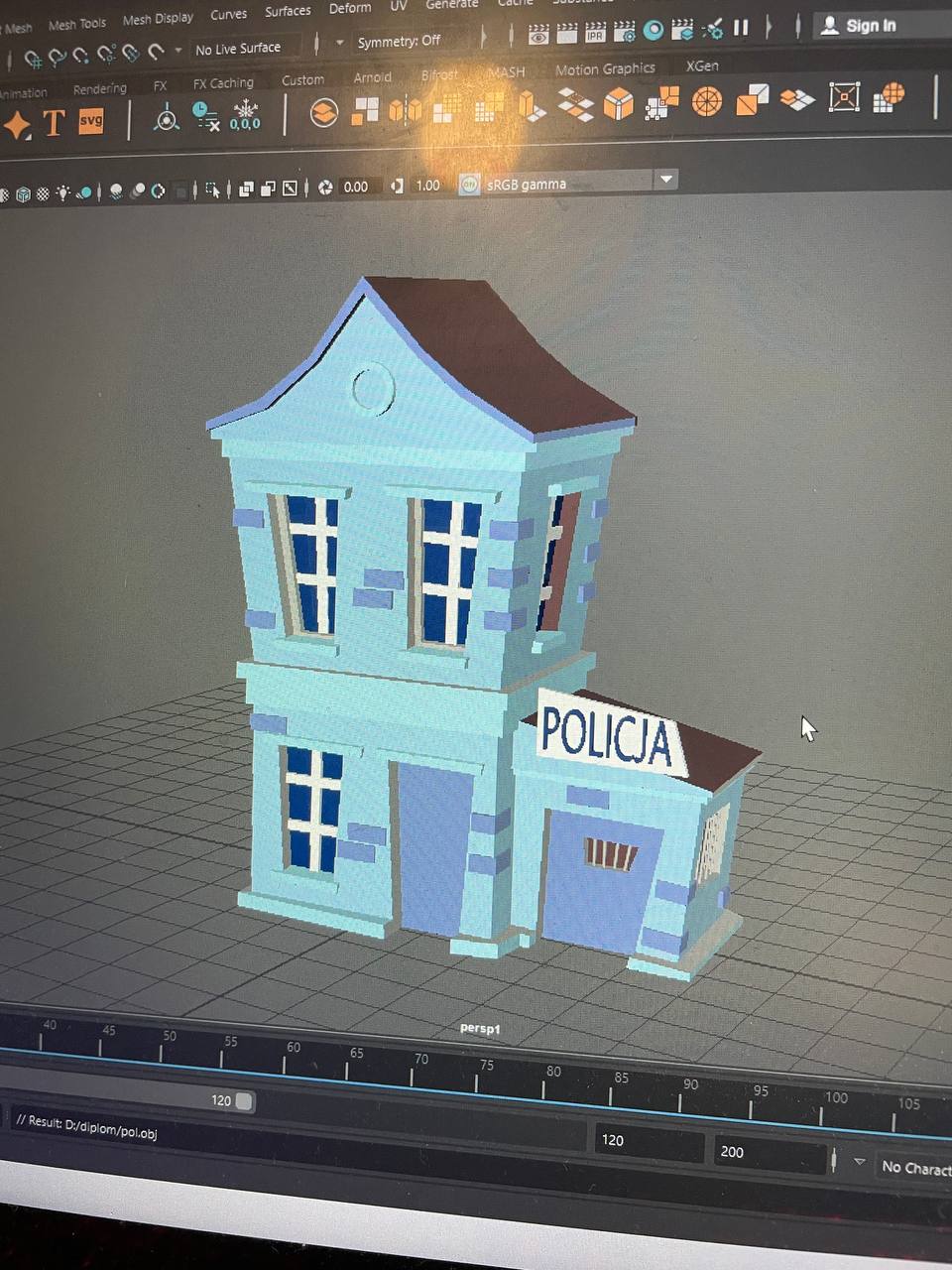The width and height of the screenshot is (952, 1270).
Task: Switch to the FX Caching shelf tab
Action: point(223,83)
